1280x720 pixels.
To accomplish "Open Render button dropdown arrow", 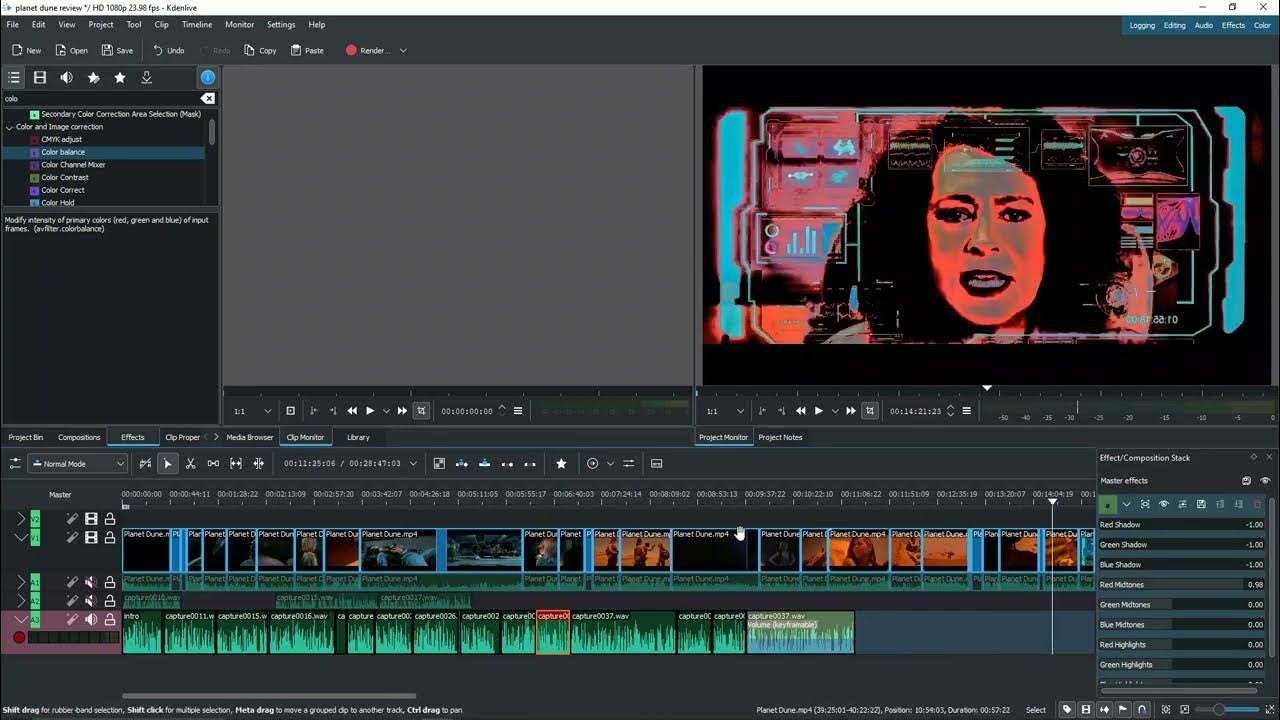I will [x=403, y=50].
